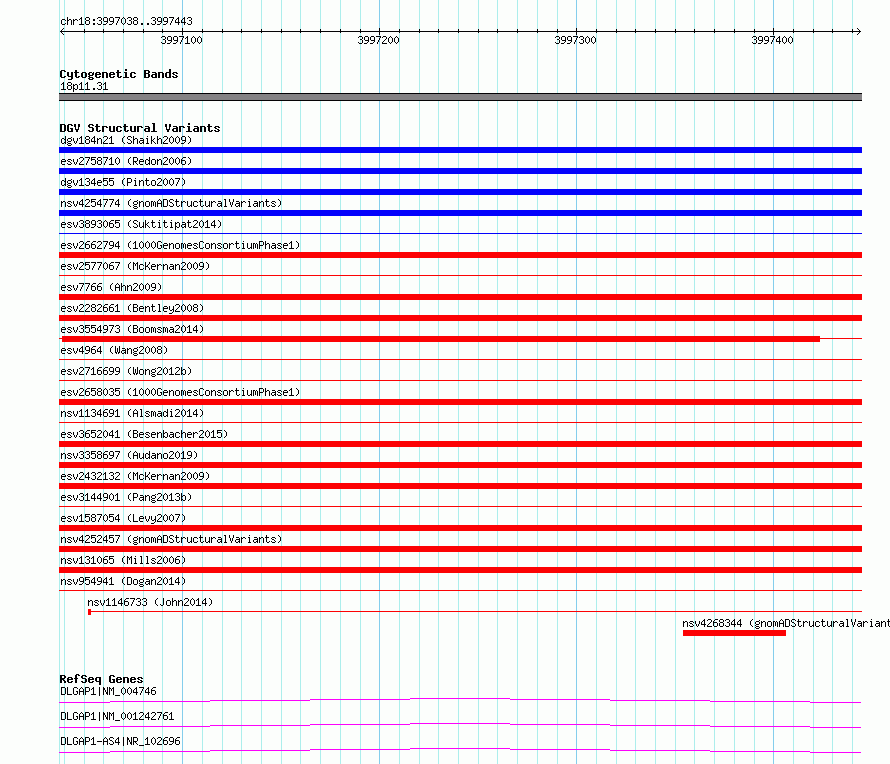This screenshot has width=890, height=764.
Task: Open esv2282661 (Bentley2008) variant
Action: coord(132,308)
